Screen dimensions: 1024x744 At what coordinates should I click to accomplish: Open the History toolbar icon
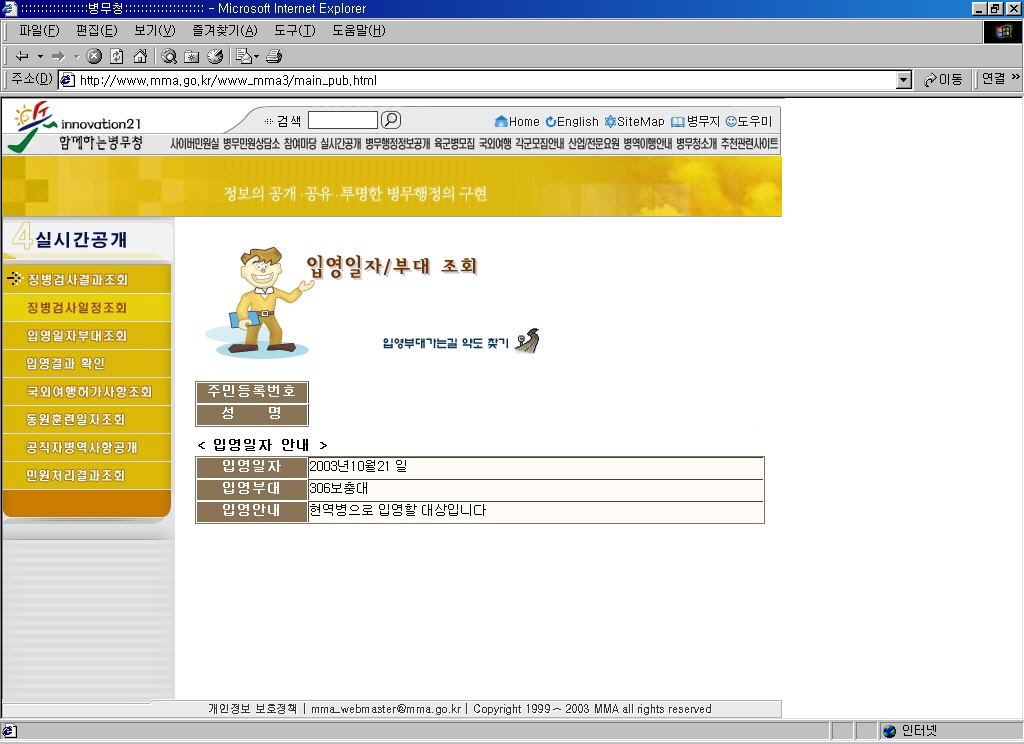pos(215,56)
